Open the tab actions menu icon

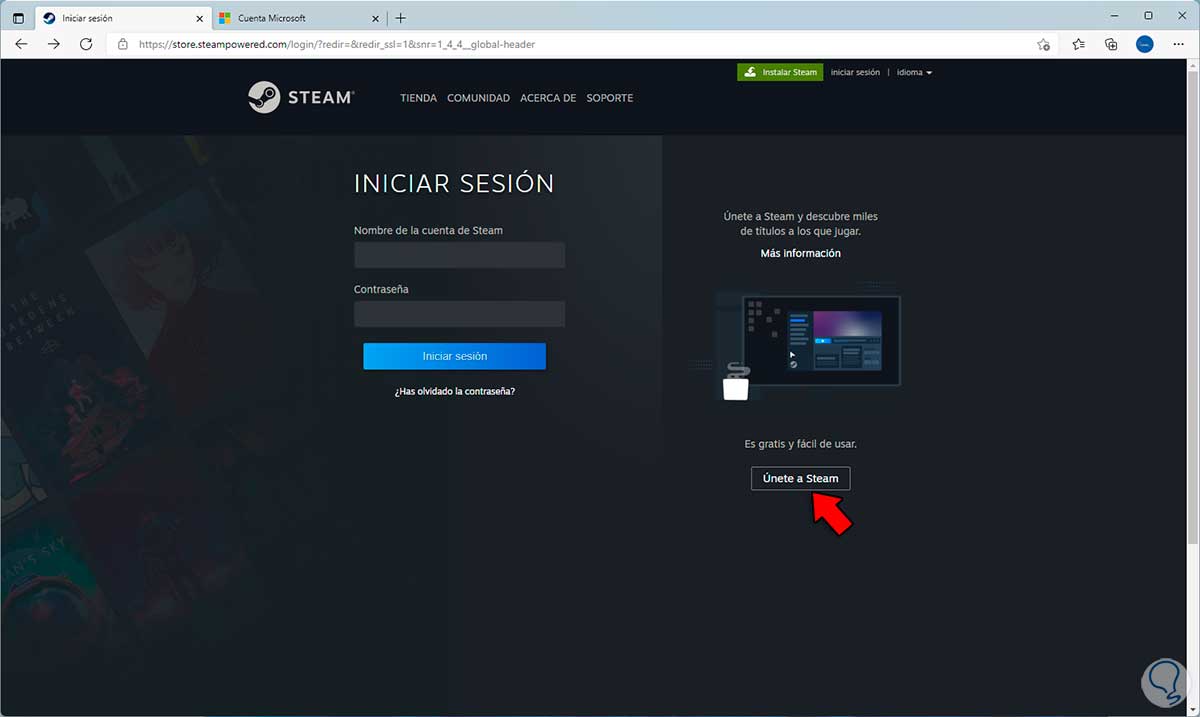[x=18, y=18]
